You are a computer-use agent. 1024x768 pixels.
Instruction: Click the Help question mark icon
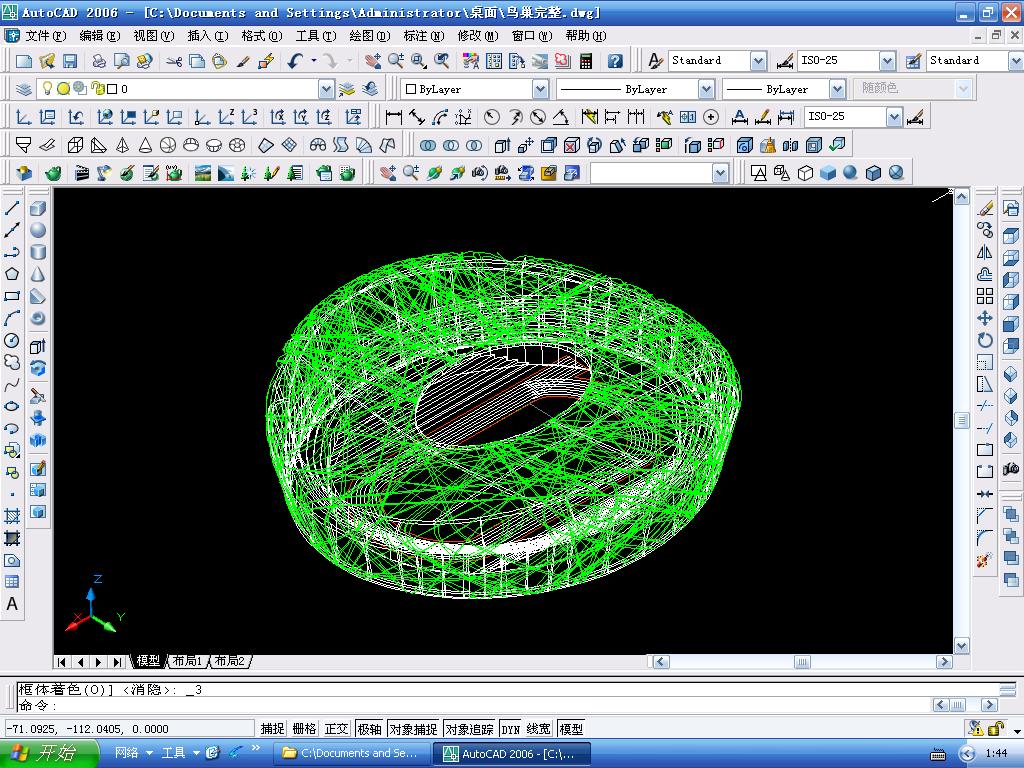pos(615,61)
